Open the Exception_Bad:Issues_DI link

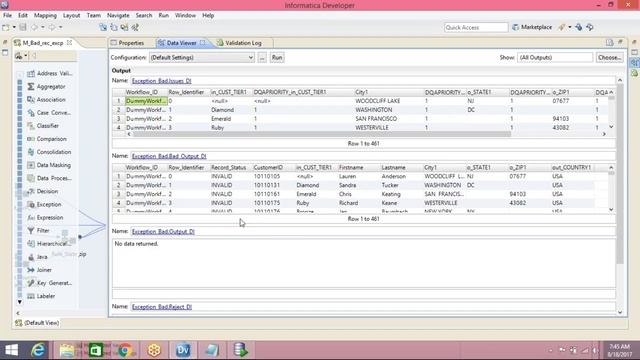[x=162, y=81]
